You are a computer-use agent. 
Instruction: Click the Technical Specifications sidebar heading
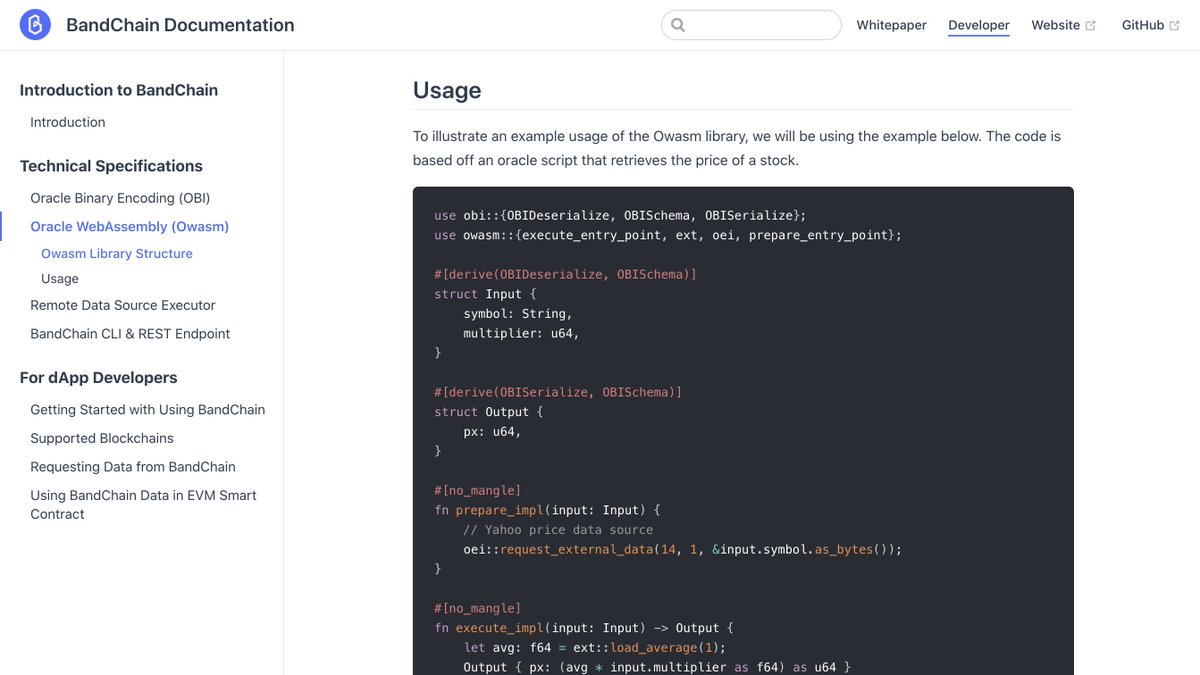111,166
